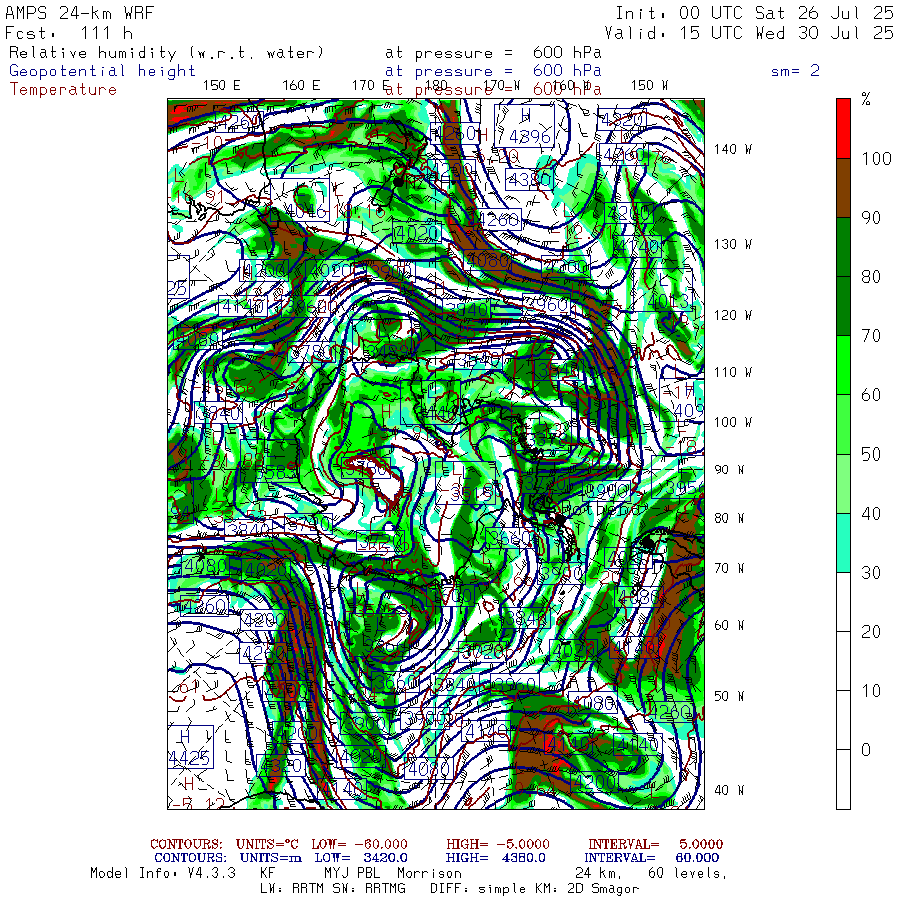Viewport: 900px width, 900px height.
Task: Click the '70' tick label on color bar
Action: click(871, 336)
